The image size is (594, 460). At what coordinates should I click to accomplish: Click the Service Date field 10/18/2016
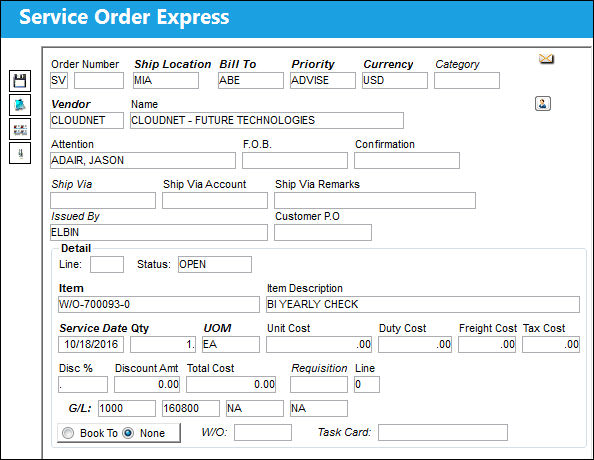[91, 344]
